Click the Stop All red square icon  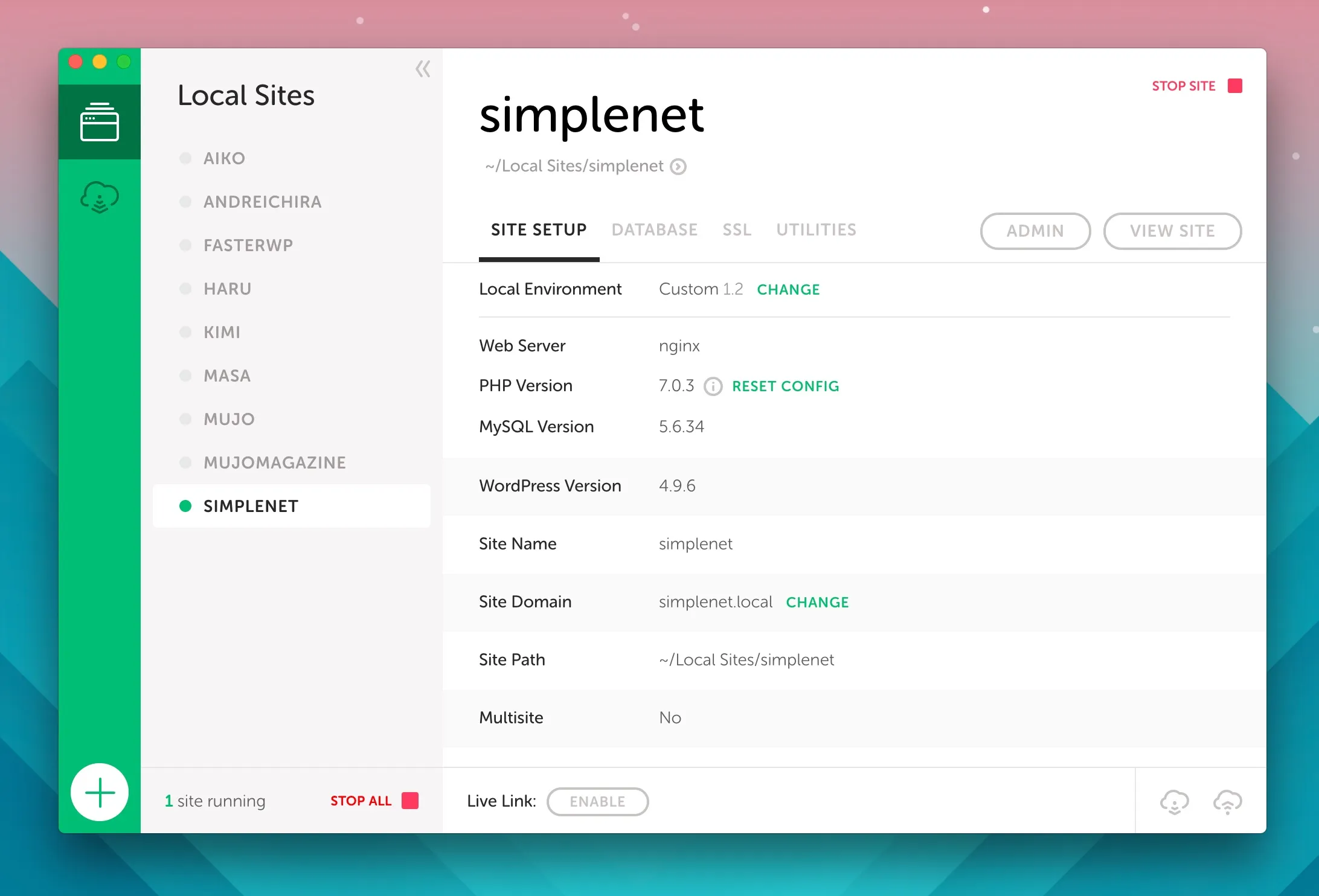pos(410,801)
